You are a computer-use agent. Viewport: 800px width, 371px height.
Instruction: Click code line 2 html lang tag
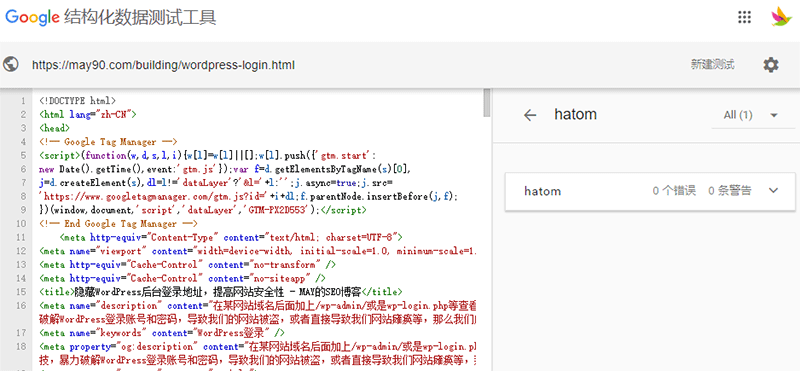pos(88,114)
